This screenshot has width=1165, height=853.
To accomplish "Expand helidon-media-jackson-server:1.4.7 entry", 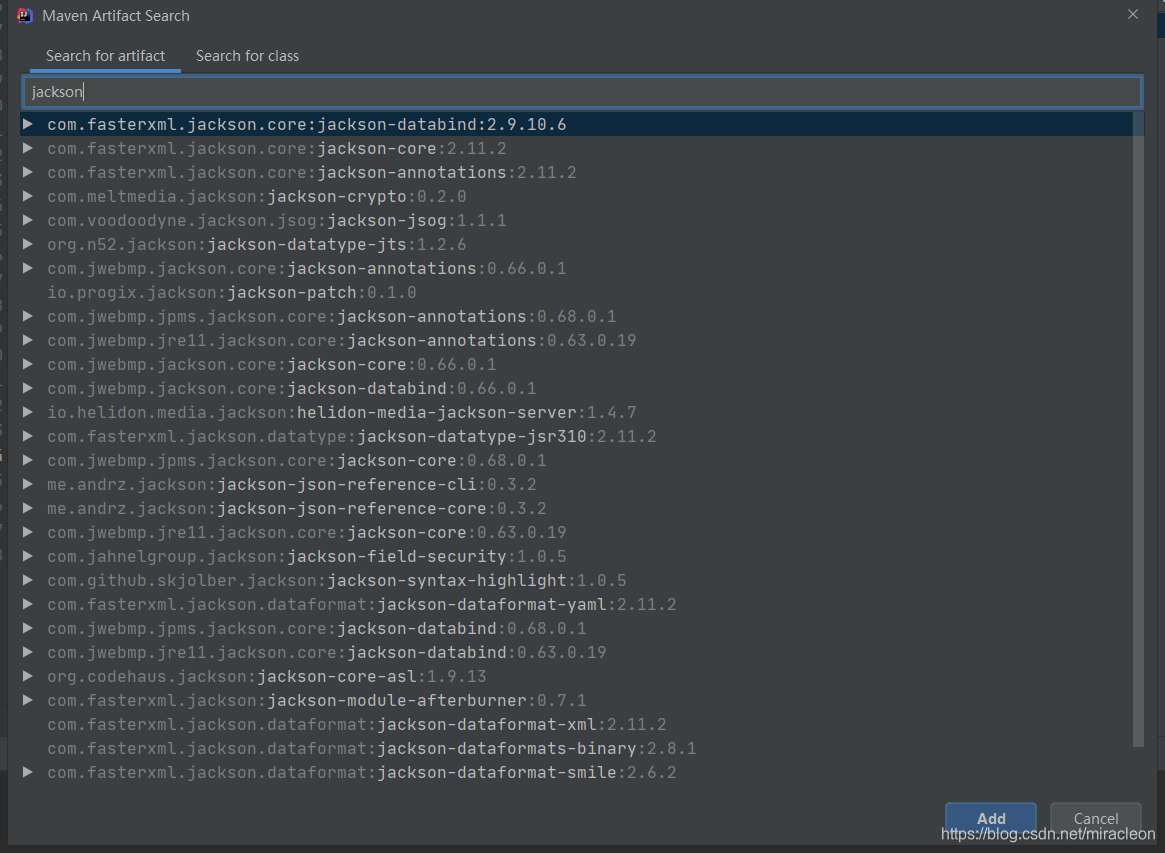I will [27, 412].
